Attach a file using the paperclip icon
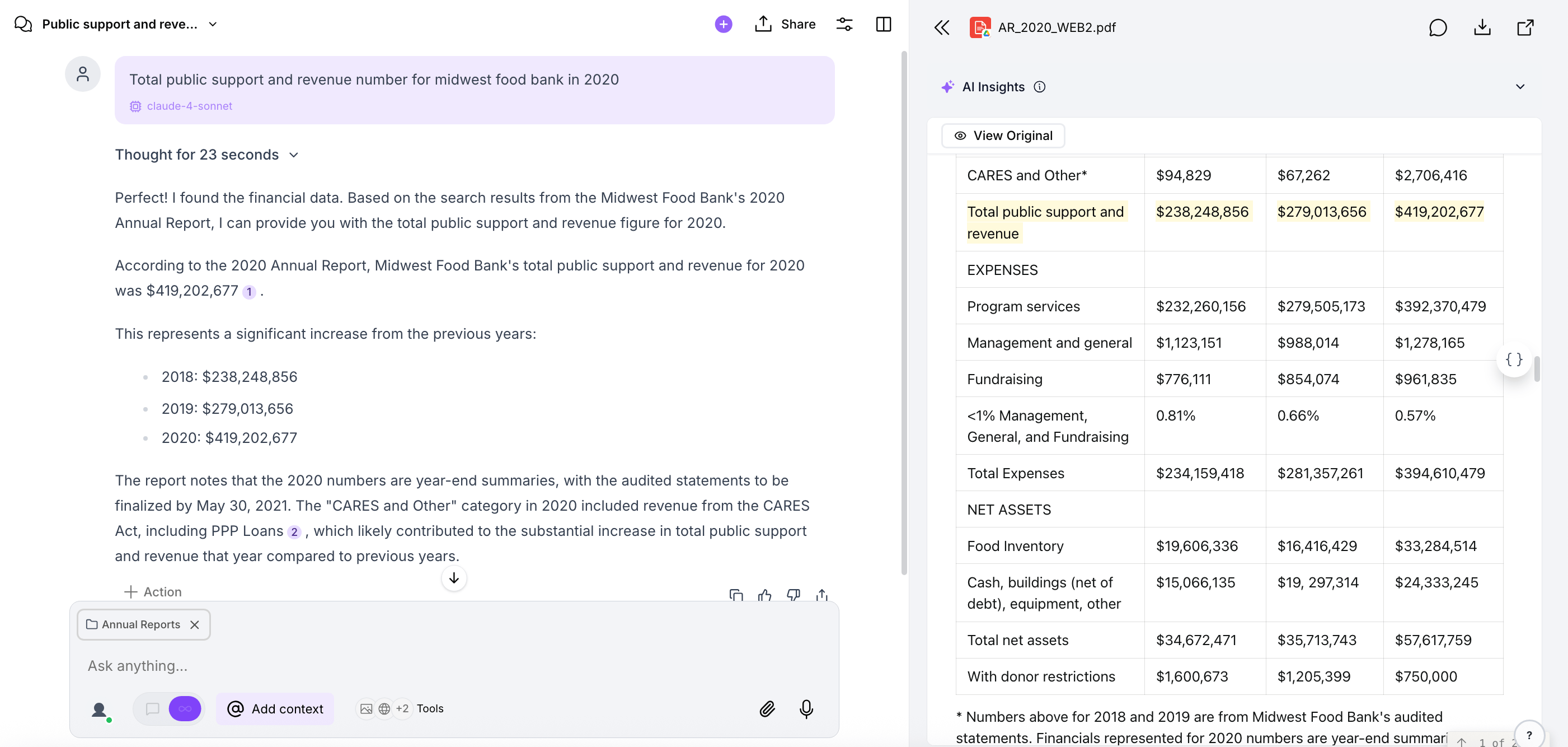Screen dimensions: 1568x747 pos(767,708)
